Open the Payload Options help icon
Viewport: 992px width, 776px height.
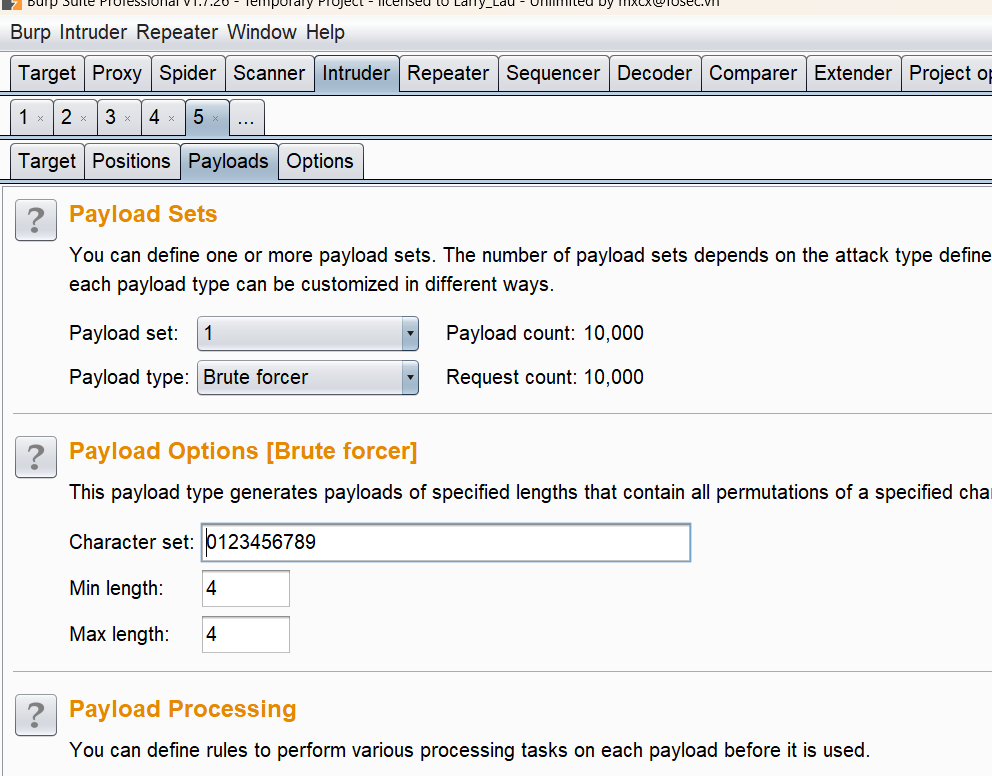click(x=36, y=457)
